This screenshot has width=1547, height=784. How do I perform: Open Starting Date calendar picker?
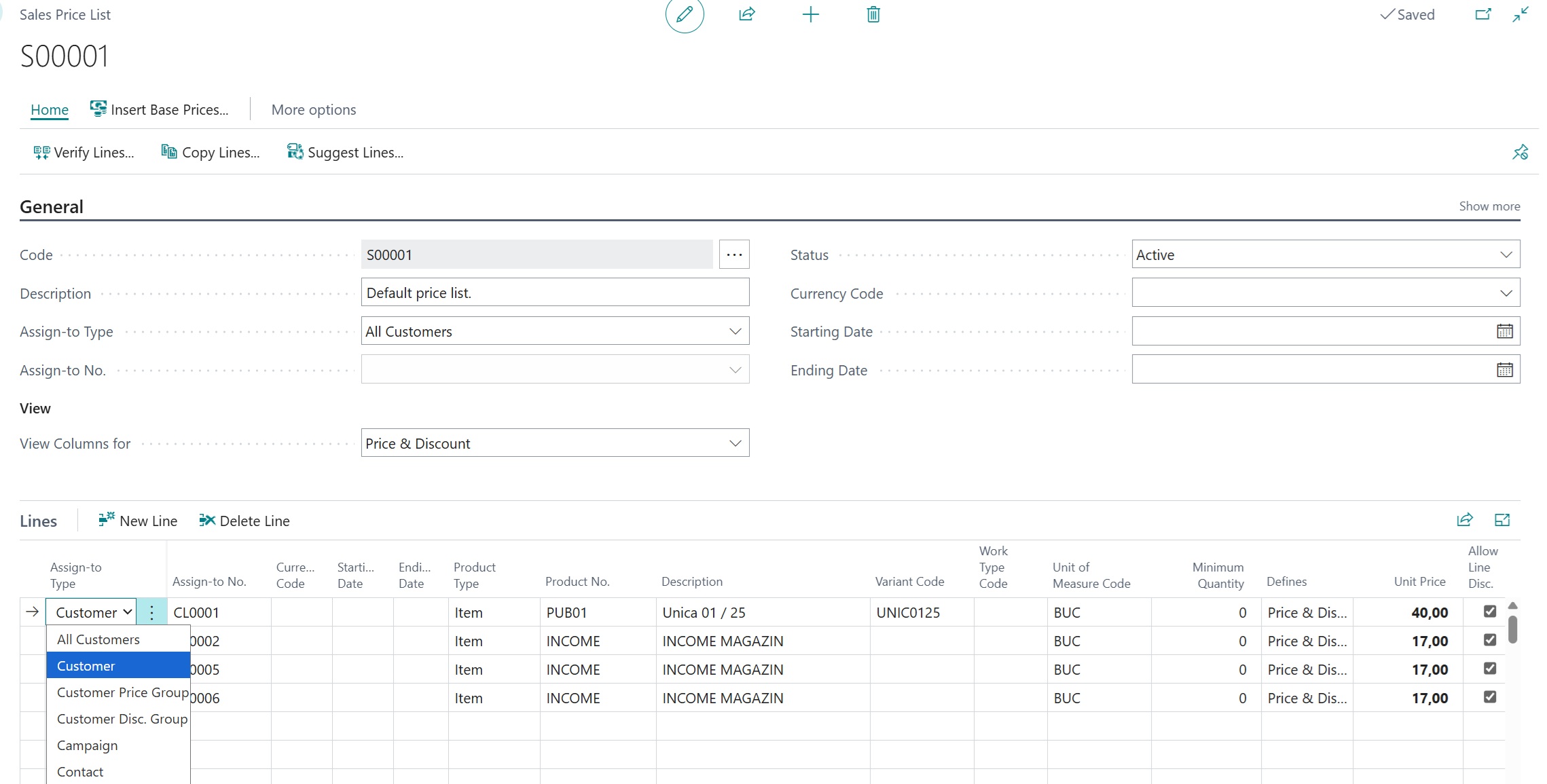(1505, 331)
